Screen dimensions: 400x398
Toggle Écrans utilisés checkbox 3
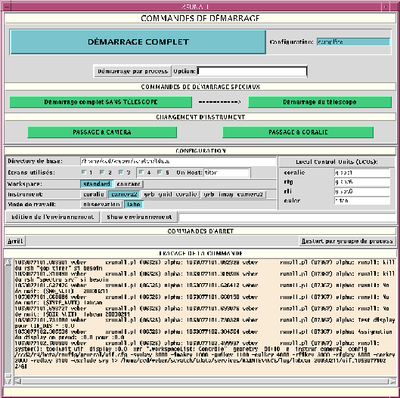121,173
